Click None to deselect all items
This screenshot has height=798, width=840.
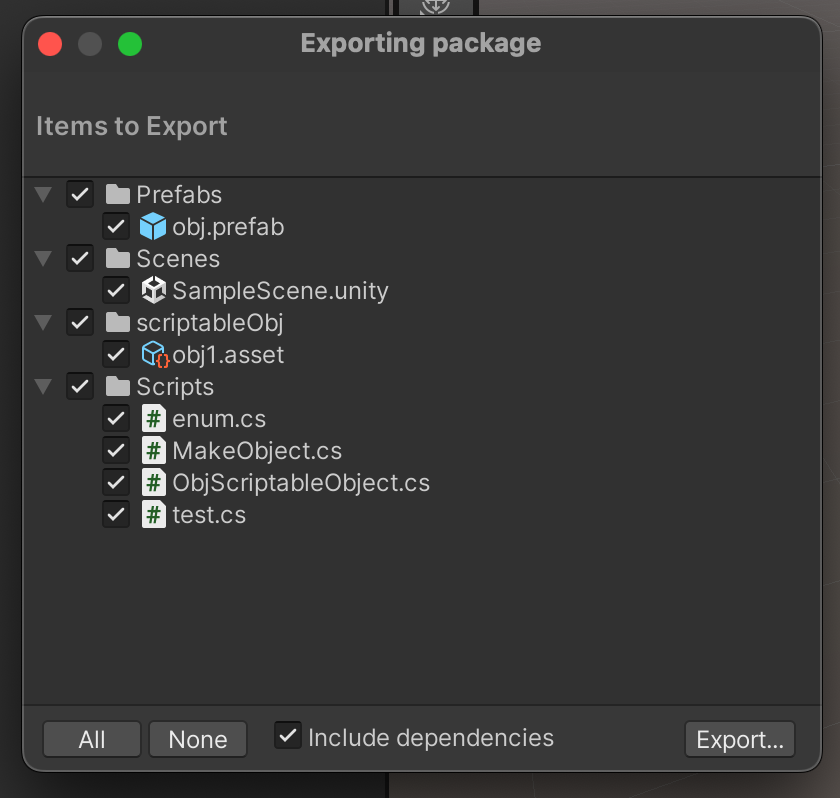(197, 739)
